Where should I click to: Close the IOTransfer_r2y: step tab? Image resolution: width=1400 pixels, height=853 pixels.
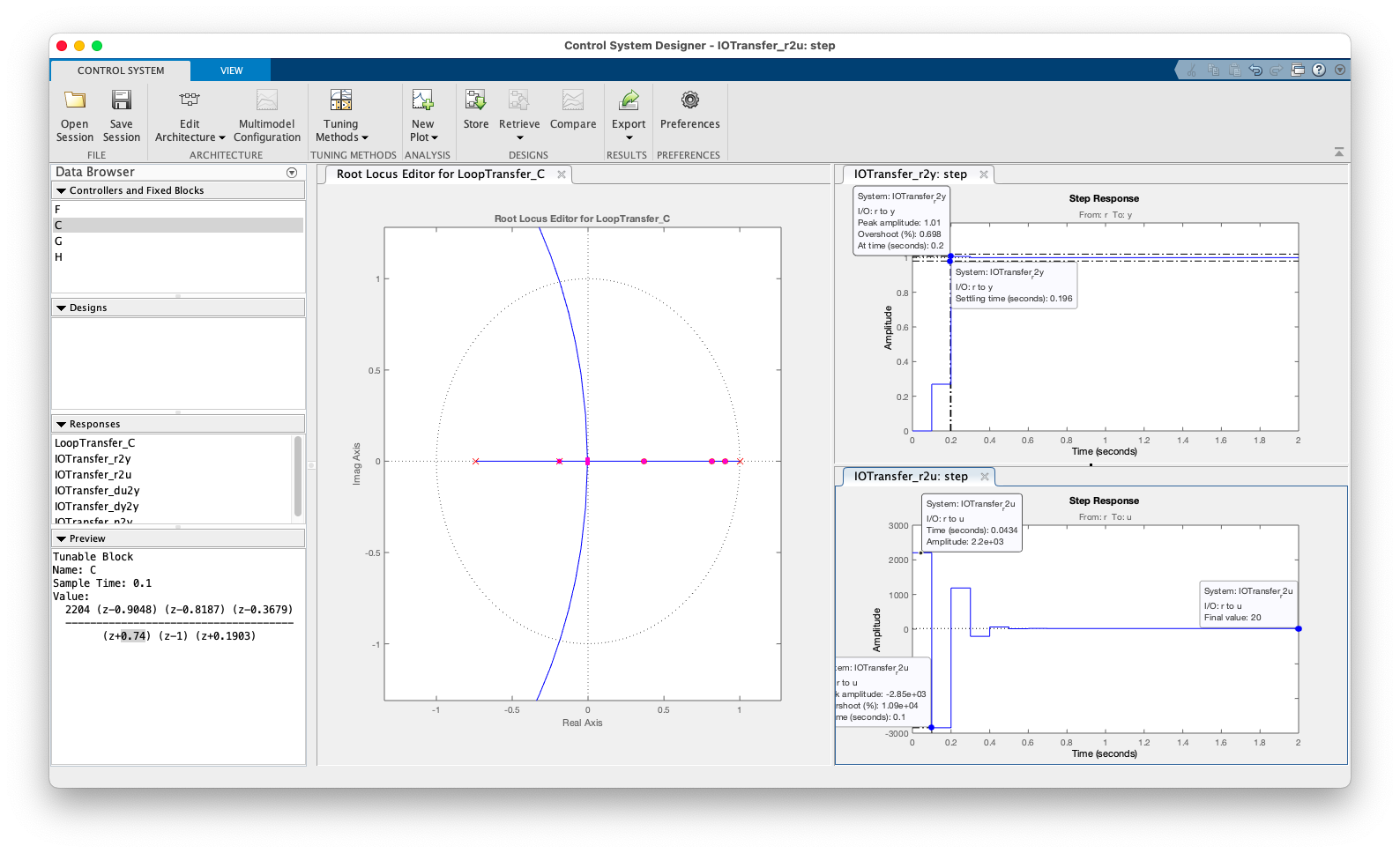[984, 174]
